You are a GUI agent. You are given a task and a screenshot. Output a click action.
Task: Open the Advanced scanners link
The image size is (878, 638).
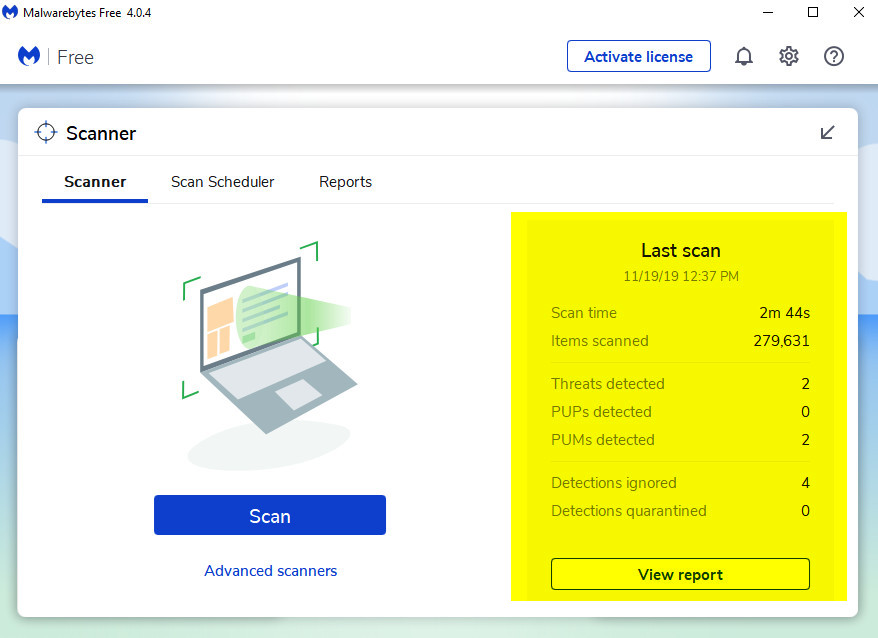click(270, 571)
